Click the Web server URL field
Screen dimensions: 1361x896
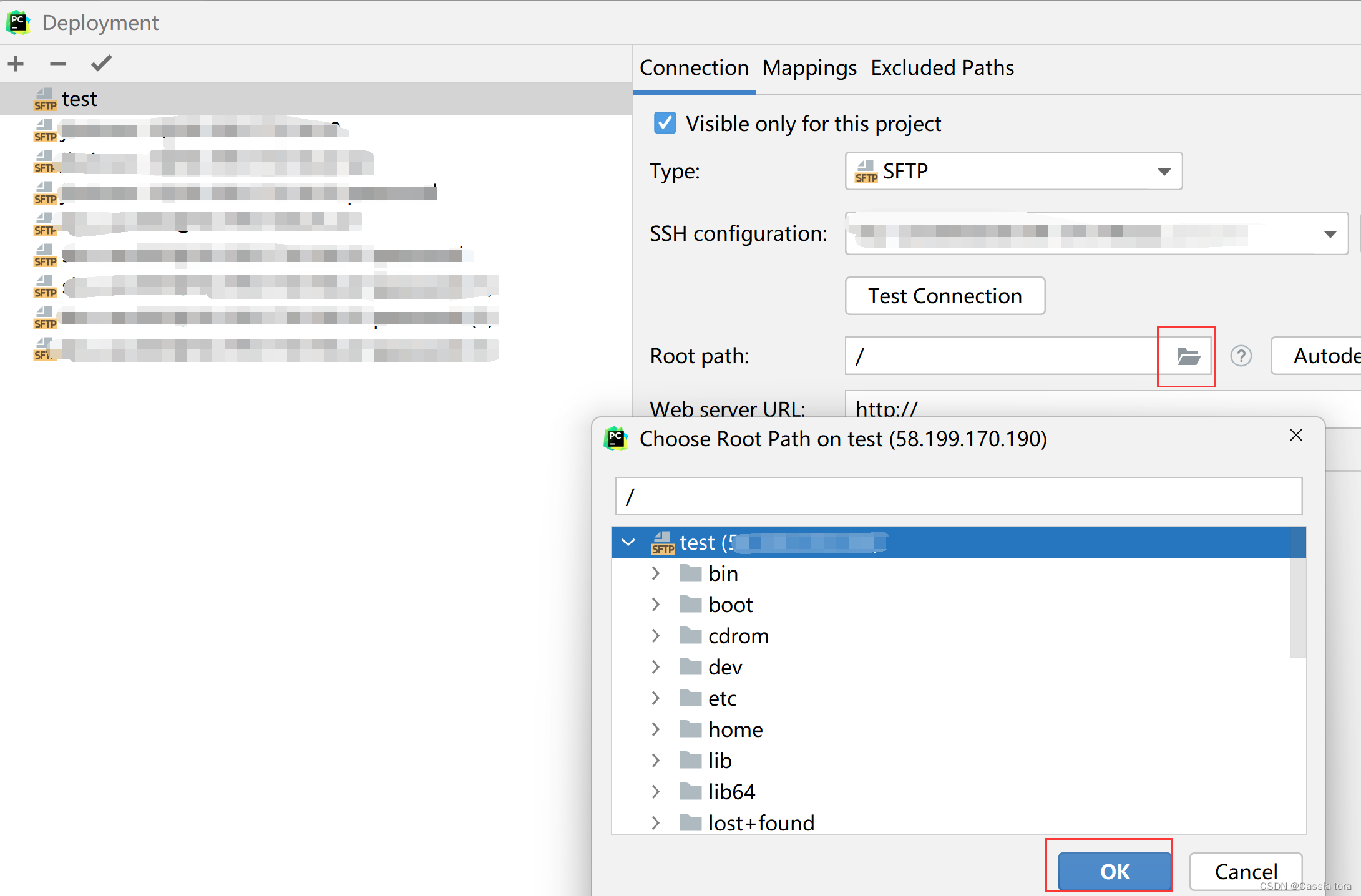click(1103, 404)
